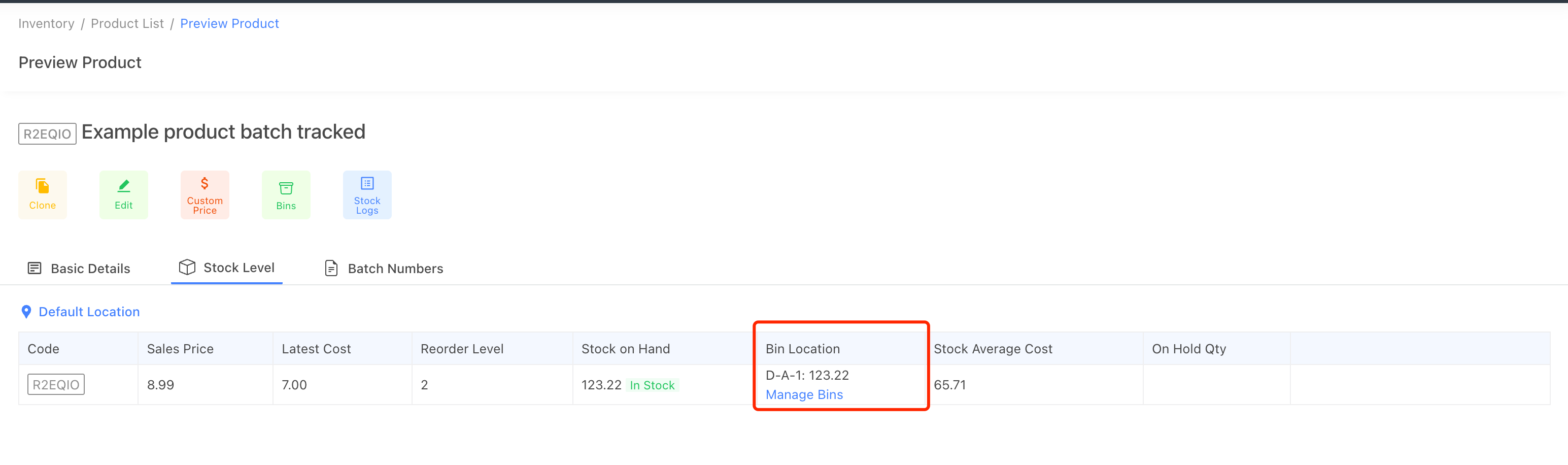Select the R2EQIO product code badge
This screenshot has width=1568, height=465.
coord(55,384)
